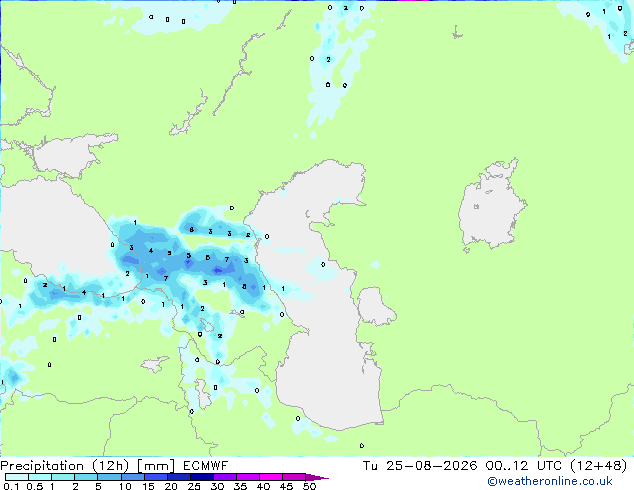Select the 40–45 mm magenta legend swatch
This screenshot has width=634, height=490.
click(x=271, y=477)
